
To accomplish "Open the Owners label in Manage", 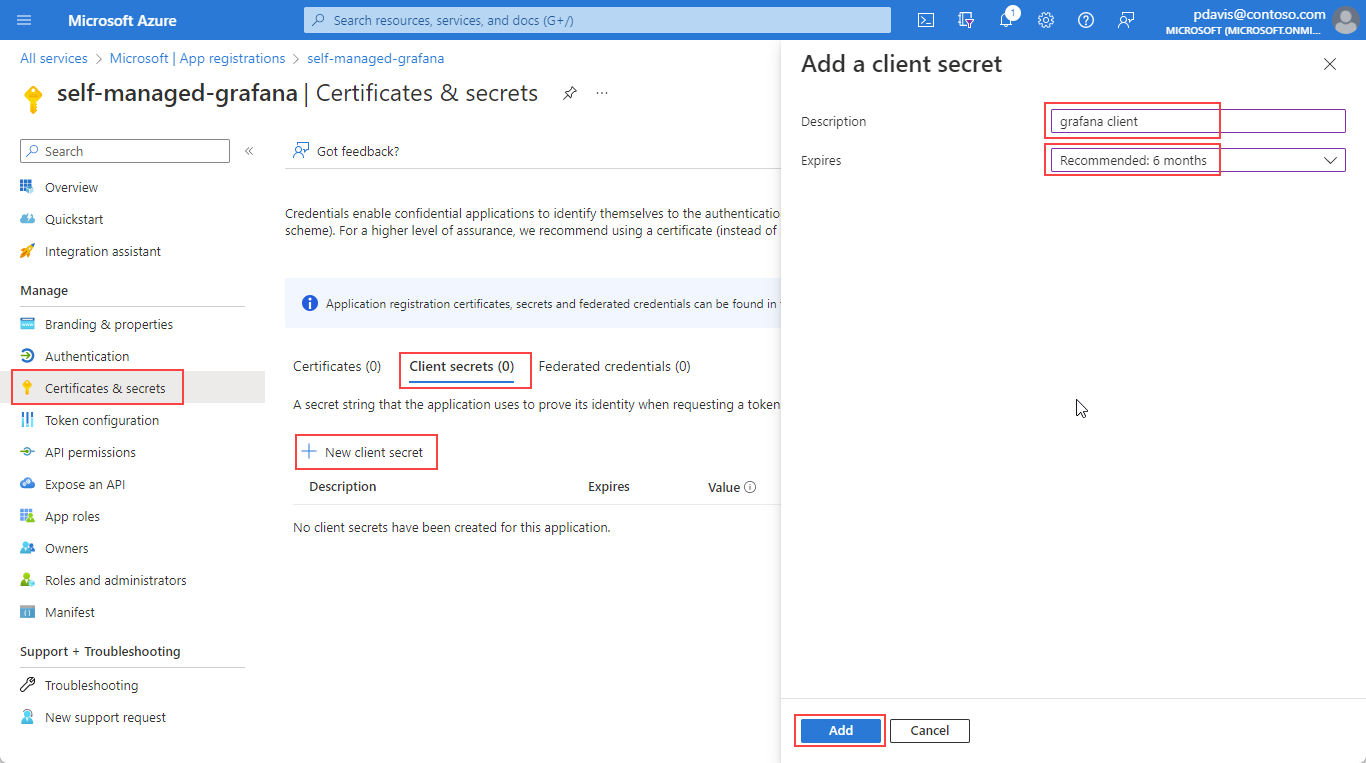I will tap(67, 548).
